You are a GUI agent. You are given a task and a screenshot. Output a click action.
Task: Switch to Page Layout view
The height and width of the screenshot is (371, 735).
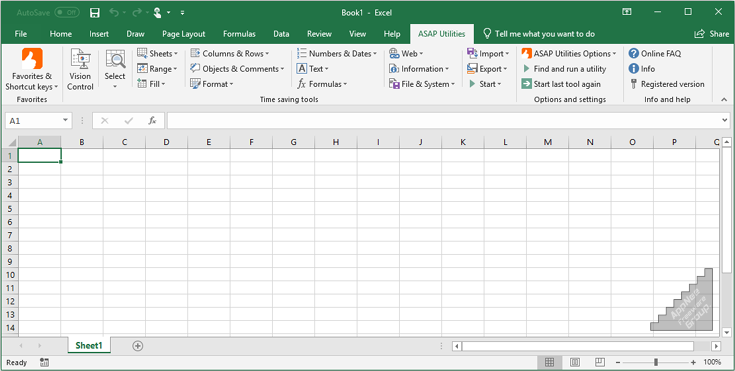[x=574, y=362]
